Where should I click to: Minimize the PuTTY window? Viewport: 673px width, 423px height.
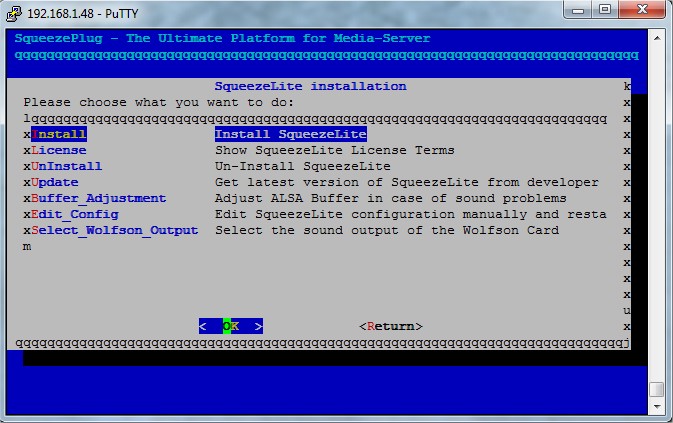(578, 10)
